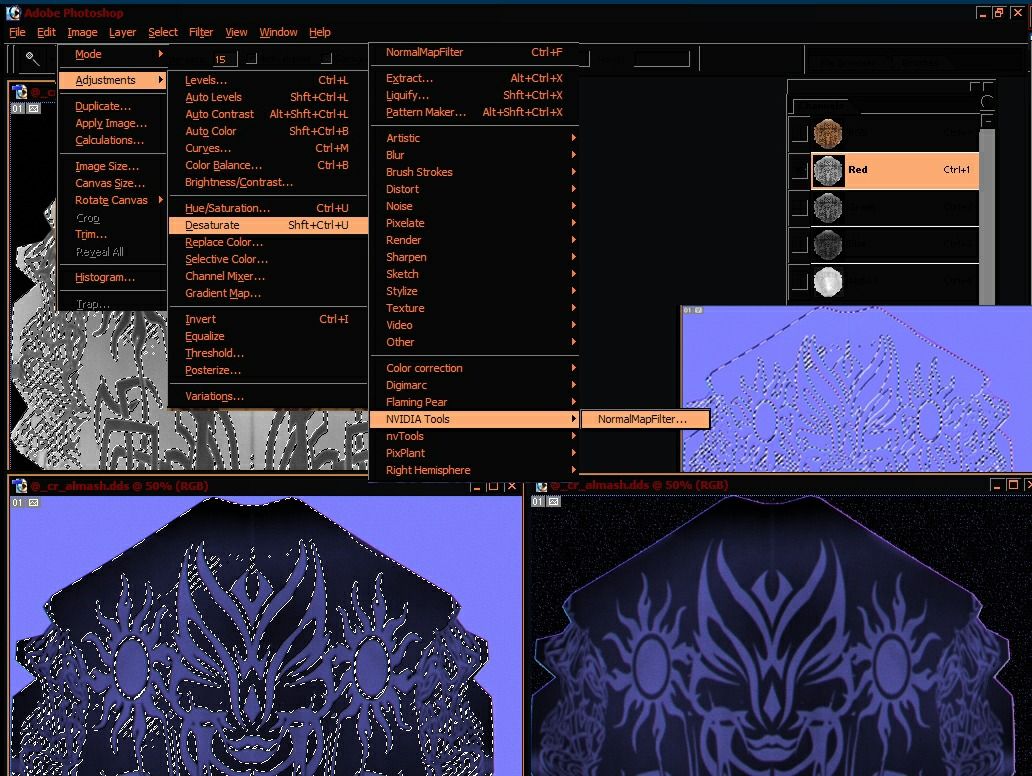Choose Extract... in the Filter menu

pyautogui.click(x=474, y=78)
